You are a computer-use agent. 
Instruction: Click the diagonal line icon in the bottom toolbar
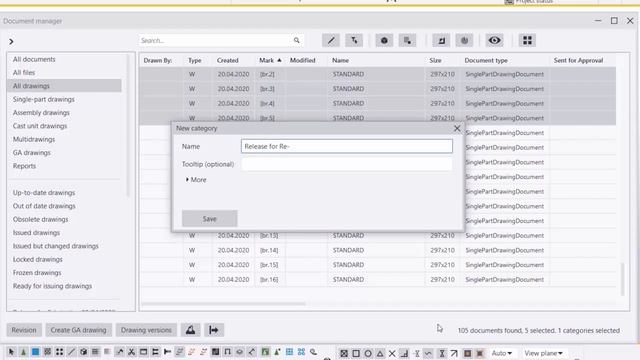(71, 352)
